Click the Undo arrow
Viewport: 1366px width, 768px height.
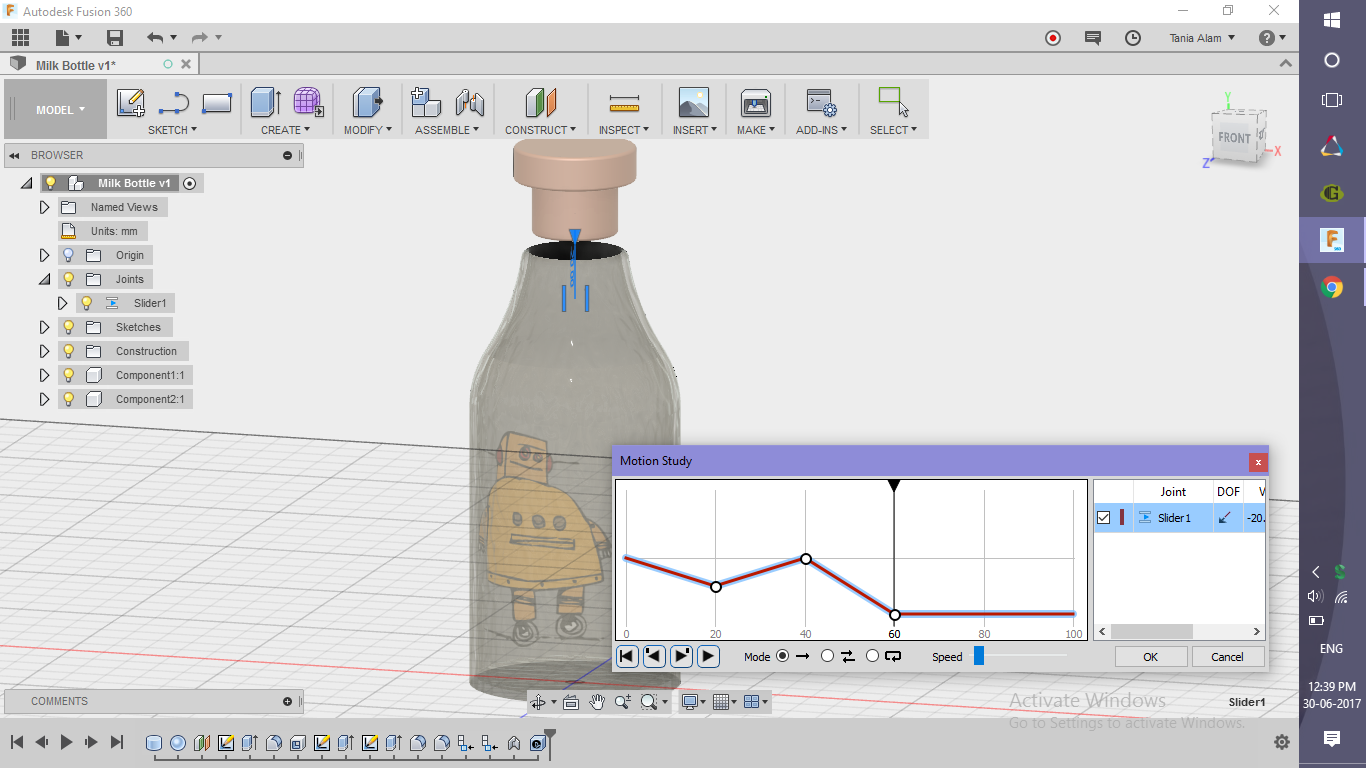tap(155, 38)
